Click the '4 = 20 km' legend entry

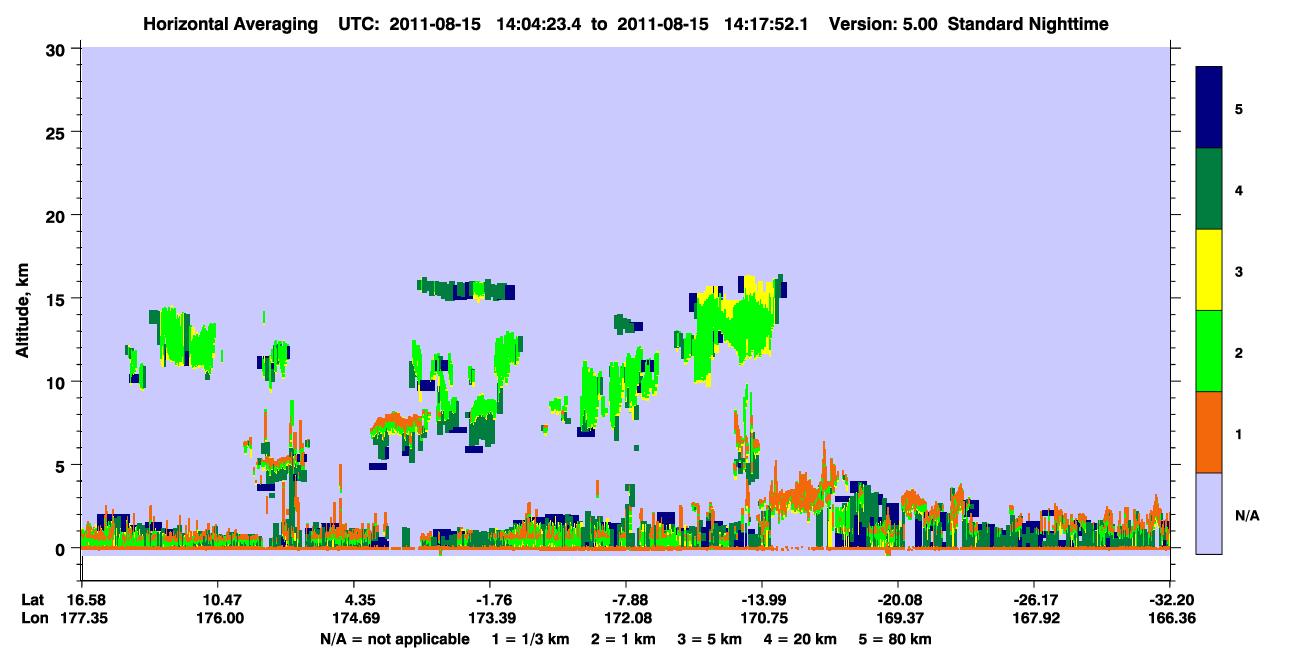pyautogui.click(x=800, y=639)
